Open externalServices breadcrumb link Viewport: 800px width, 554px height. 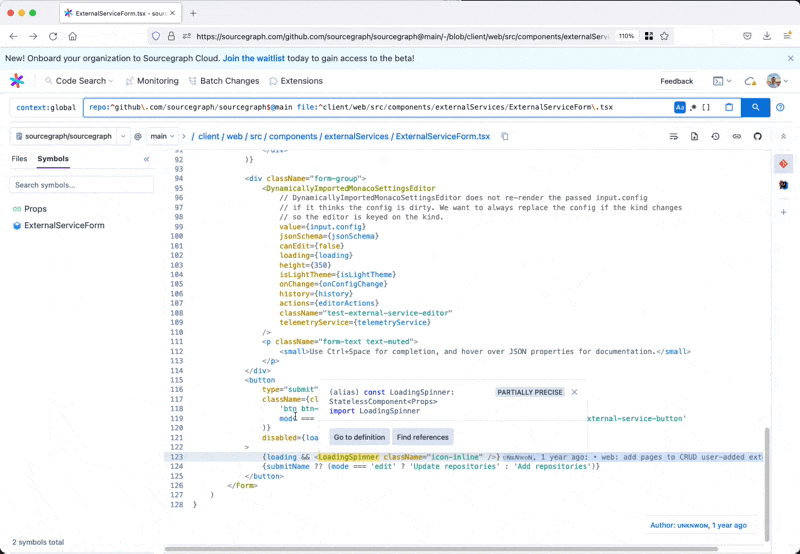click(356, 136)
